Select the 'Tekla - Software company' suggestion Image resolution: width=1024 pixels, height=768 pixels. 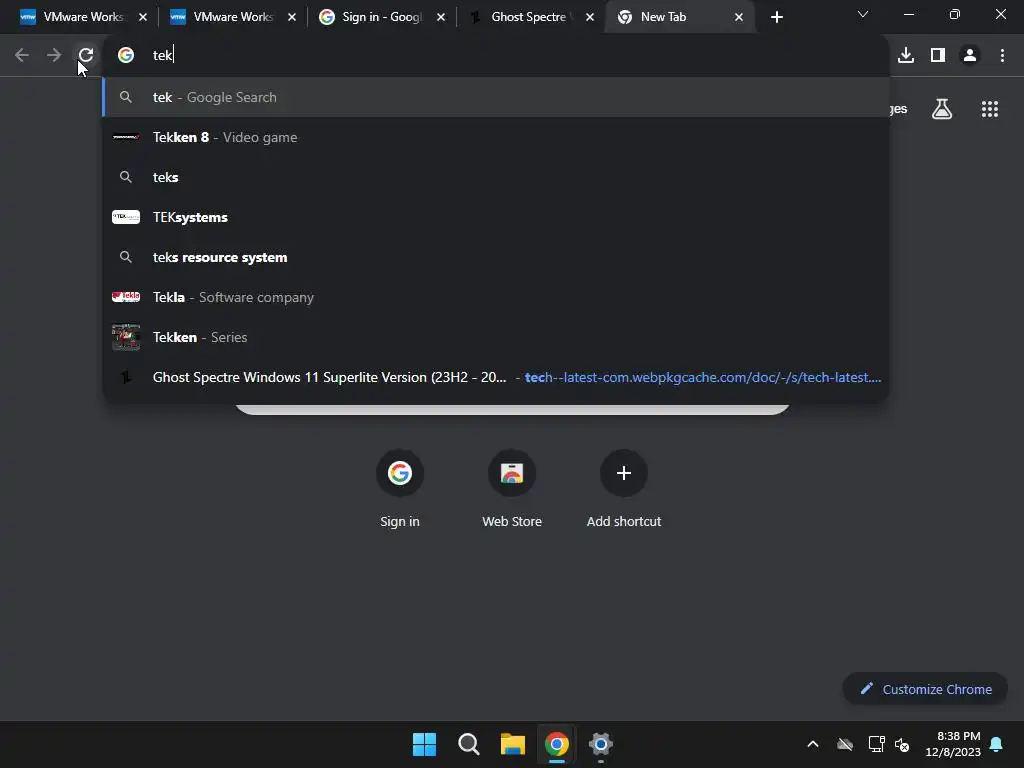pyautogui.click(x=496, y=297)
